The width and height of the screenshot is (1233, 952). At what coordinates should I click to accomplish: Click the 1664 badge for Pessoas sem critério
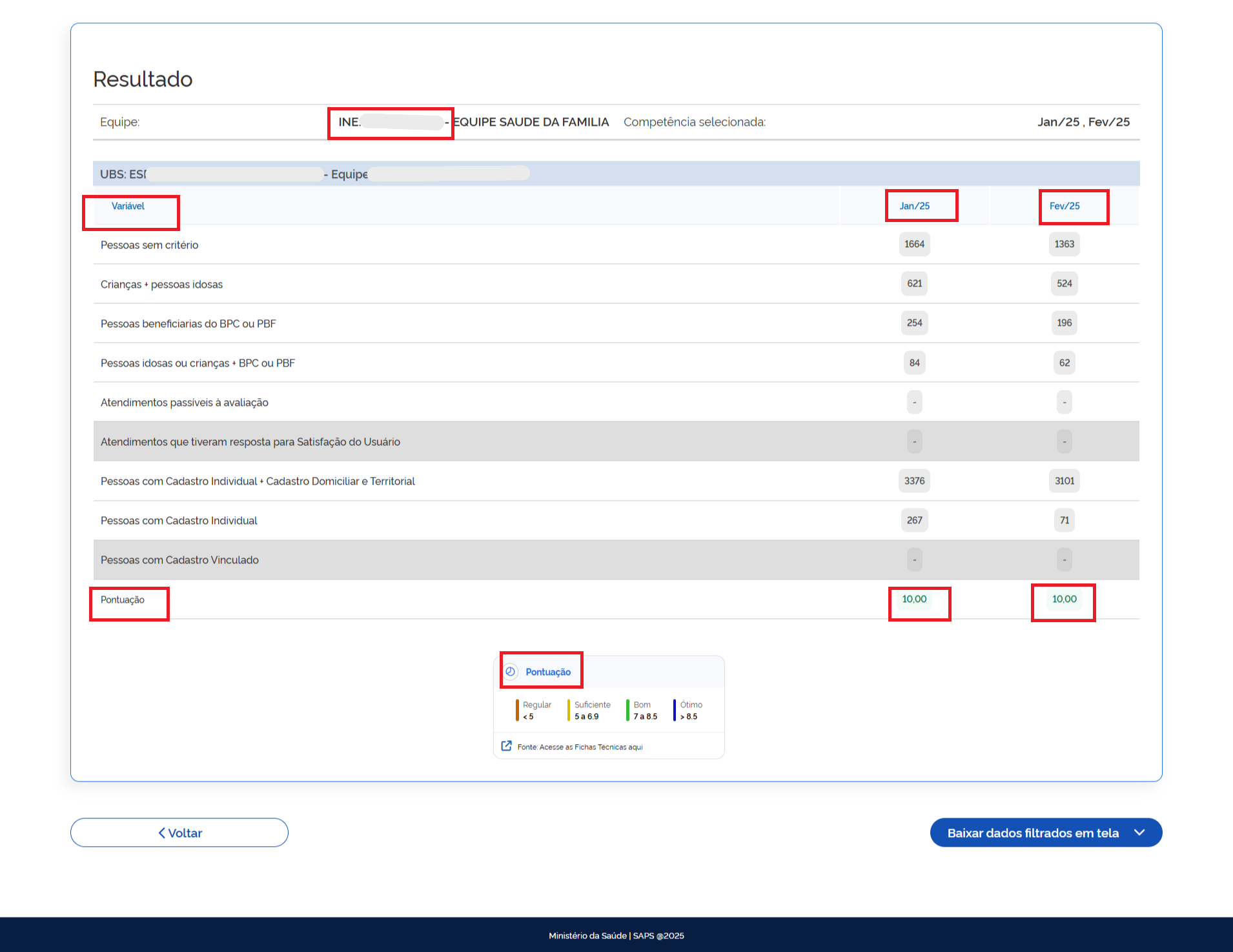click(914, 244)
